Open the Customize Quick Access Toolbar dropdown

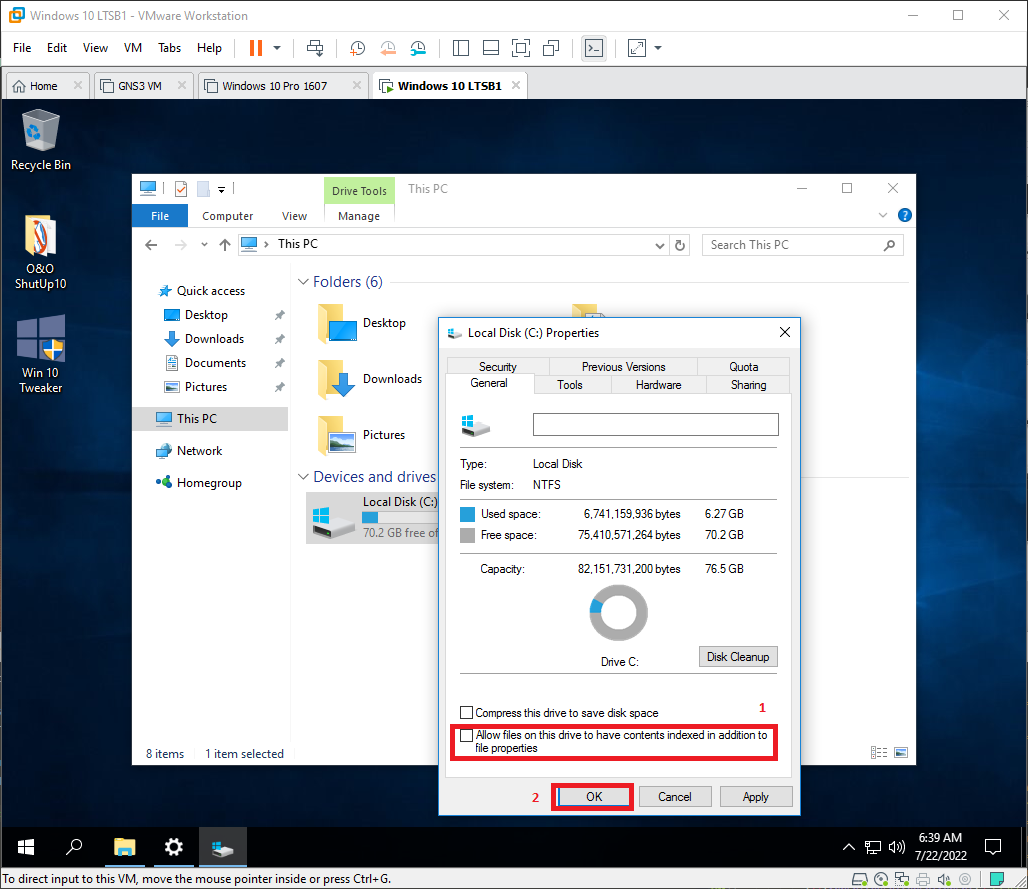point(222,189)
